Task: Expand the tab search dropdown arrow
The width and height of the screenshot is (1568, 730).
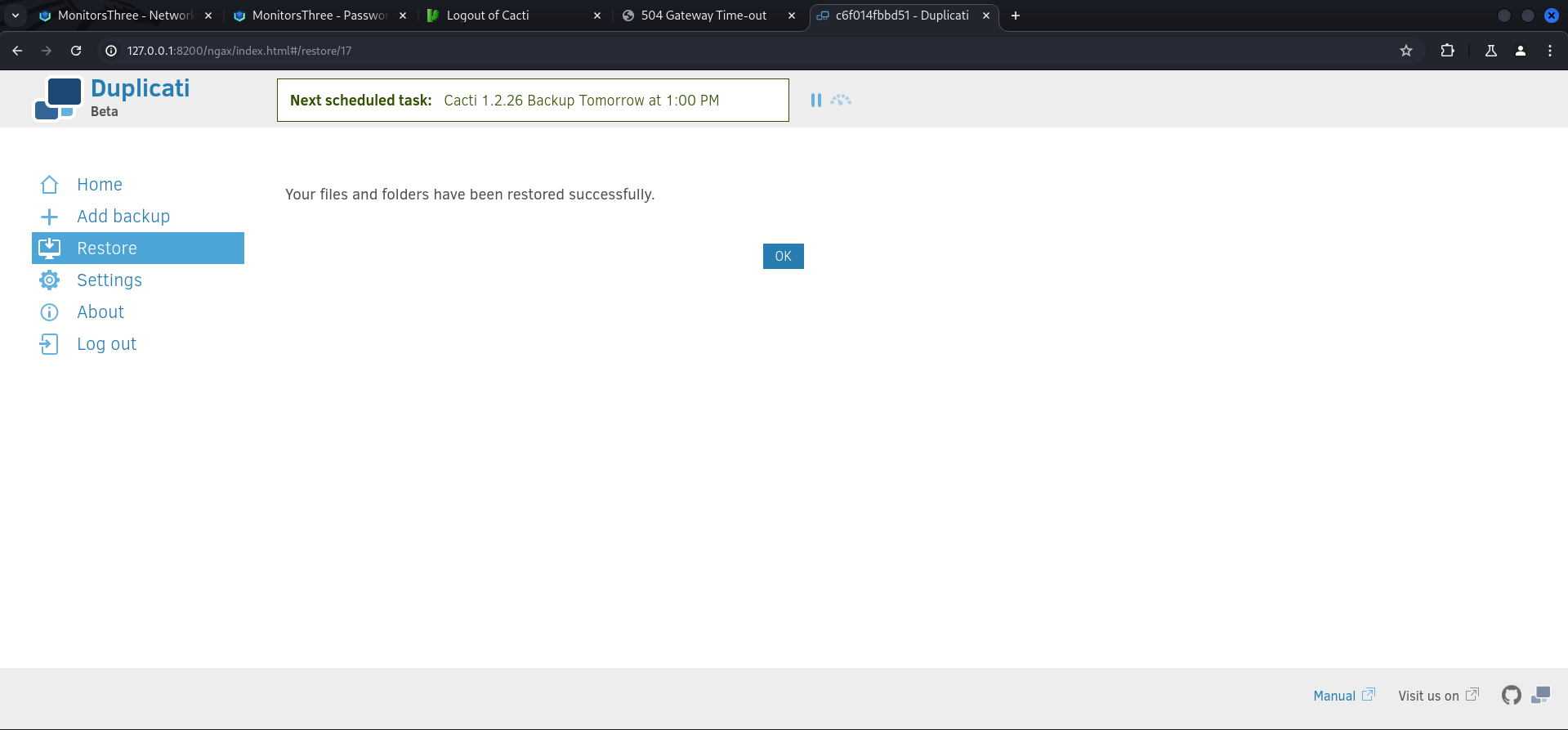Action: pos(16,16)
